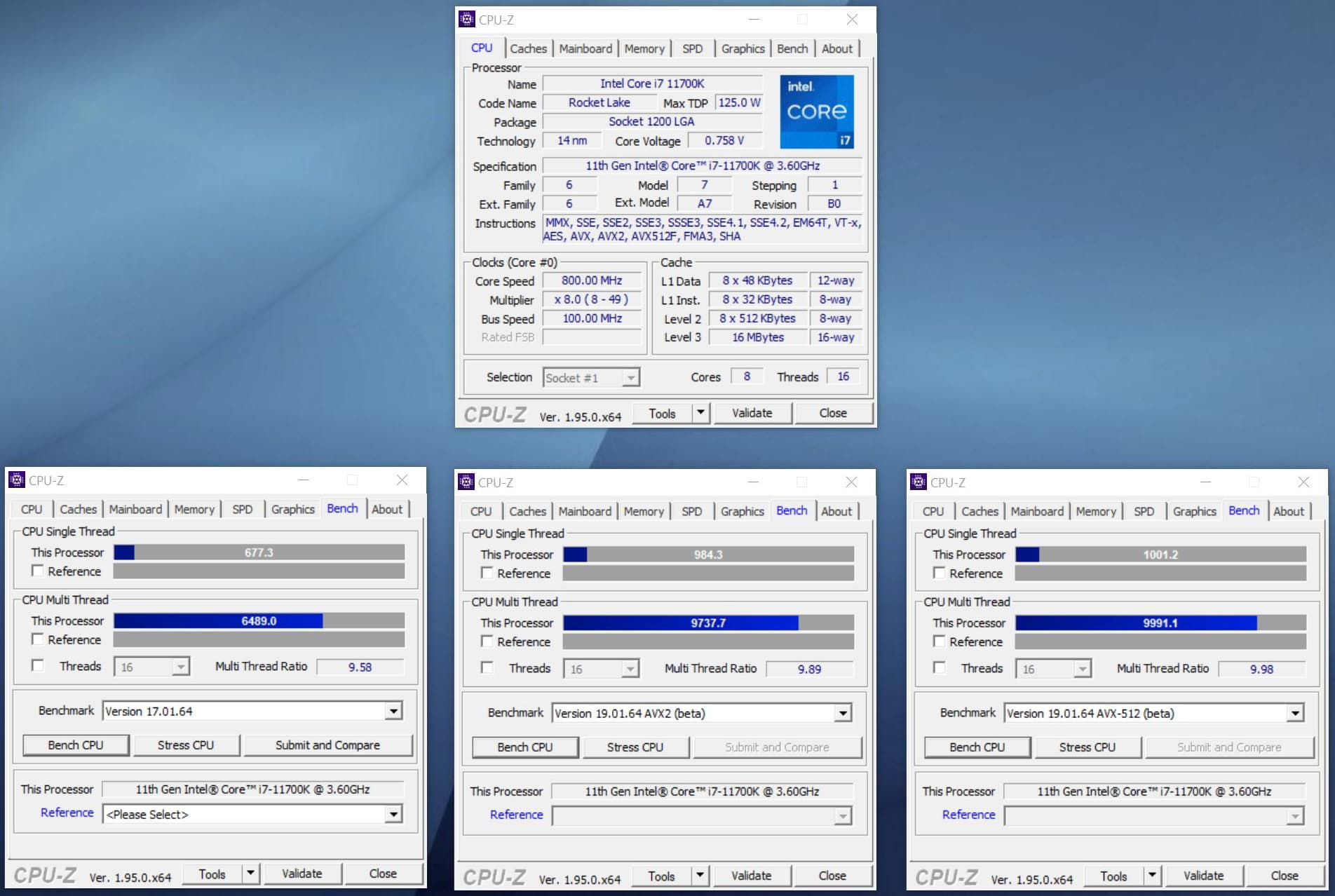
Task: Click CPU-Z title icon in Version 17.01.64 window
Action: 17,480
